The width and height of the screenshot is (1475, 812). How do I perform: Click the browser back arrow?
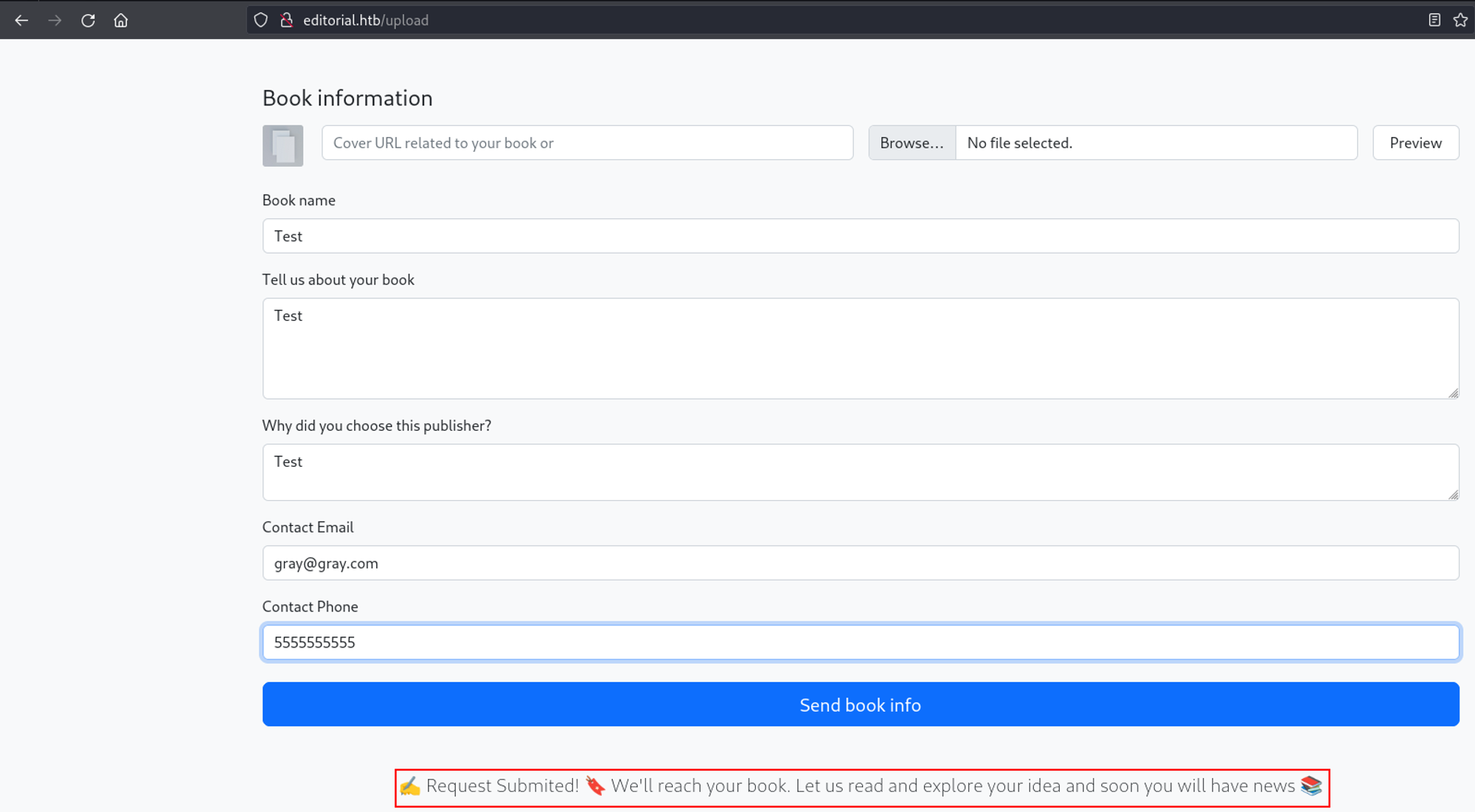(x=21, y=20)
